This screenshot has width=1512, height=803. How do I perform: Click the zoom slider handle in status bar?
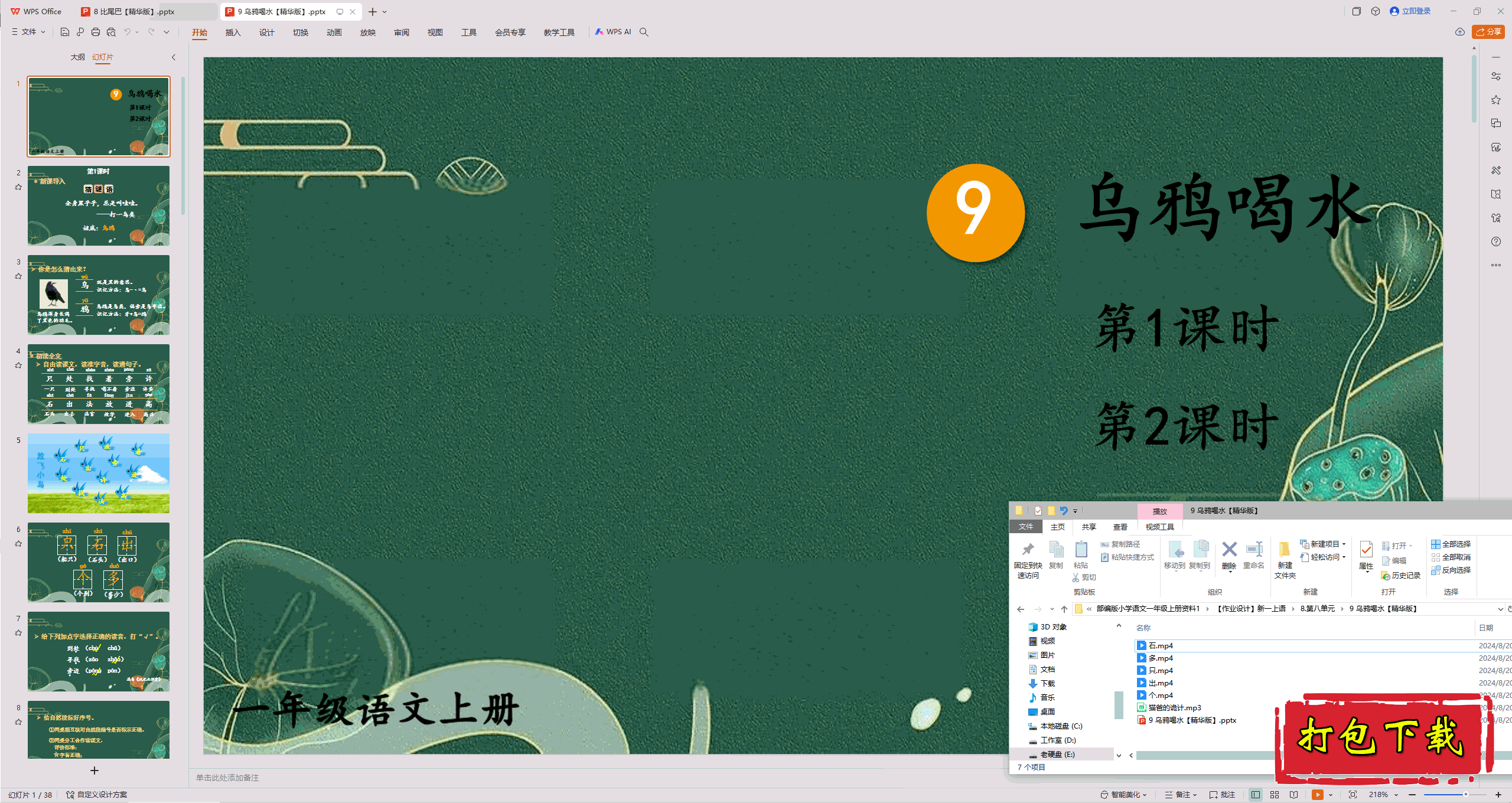pos(1466,795)
